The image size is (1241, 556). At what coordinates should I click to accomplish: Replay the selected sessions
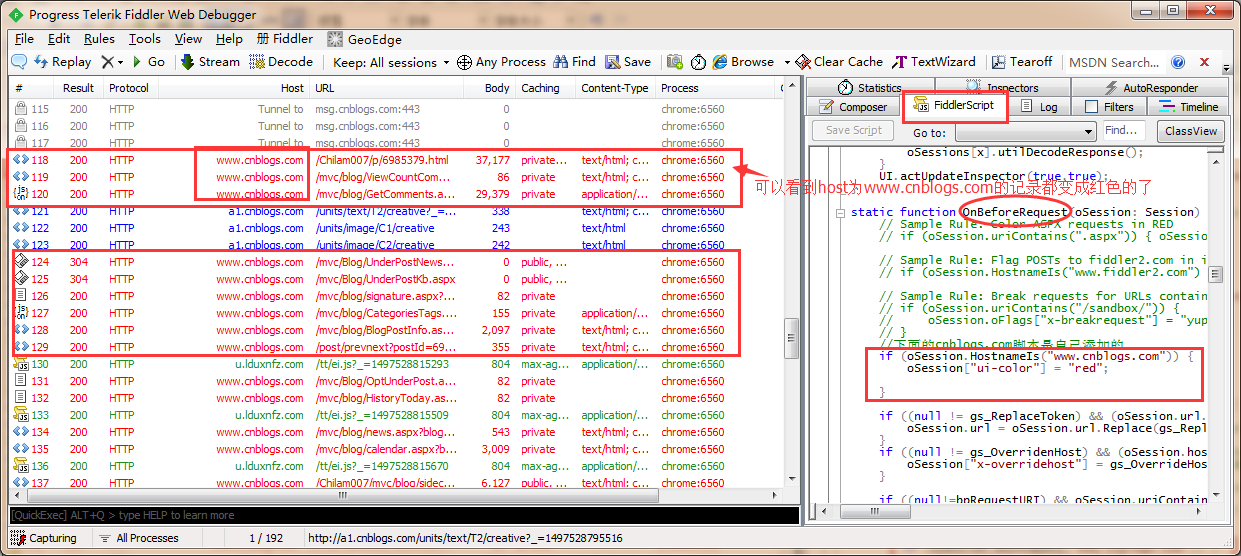click(x=62, y=62)
